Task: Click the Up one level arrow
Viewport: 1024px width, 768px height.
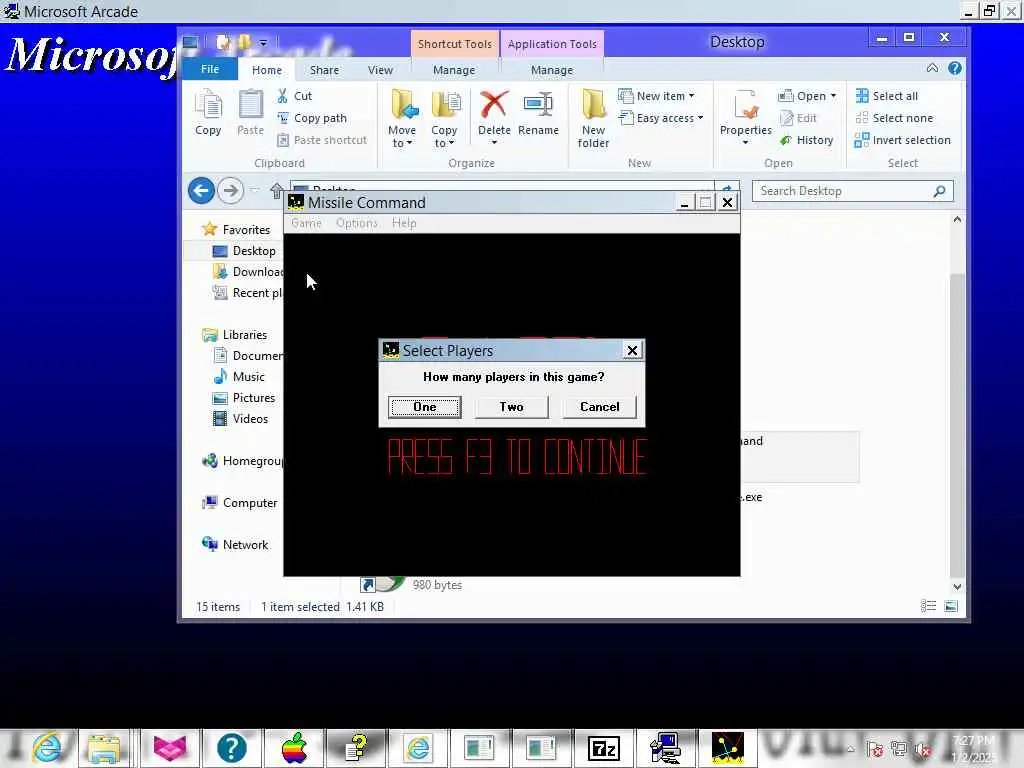Action: pyautogui.click(x=276, y=191)
